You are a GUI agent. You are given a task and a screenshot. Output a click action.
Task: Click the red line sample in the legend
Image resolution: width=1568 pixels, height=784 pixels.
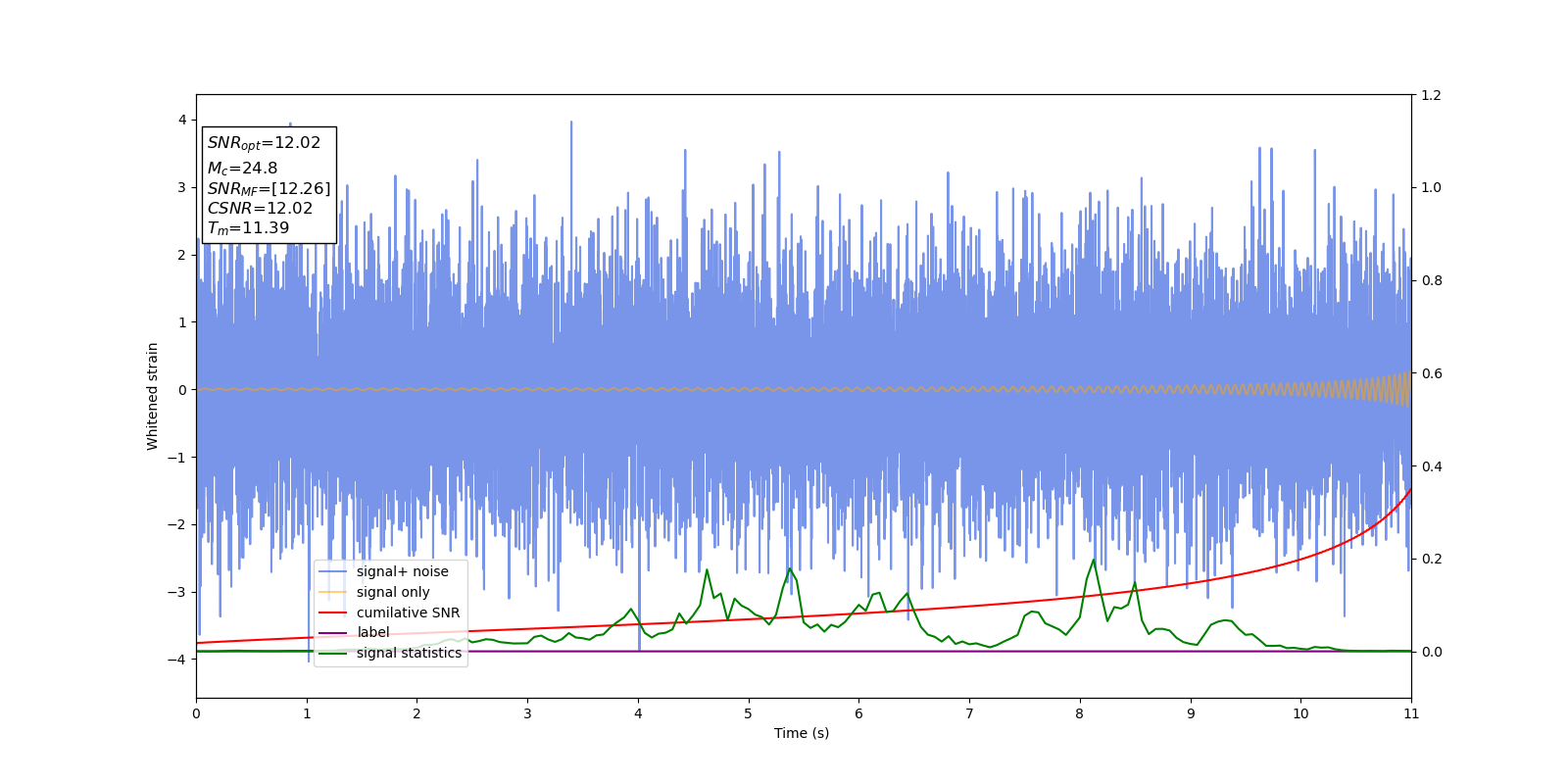tap(333, 612)
